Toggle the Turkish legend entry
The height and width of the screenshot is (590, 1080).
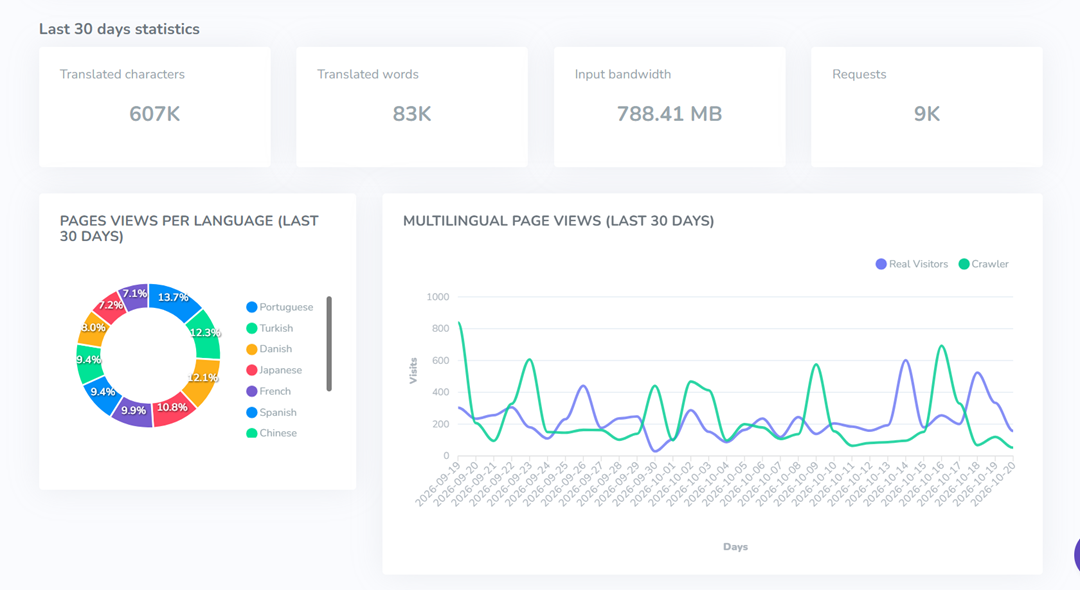270,328
